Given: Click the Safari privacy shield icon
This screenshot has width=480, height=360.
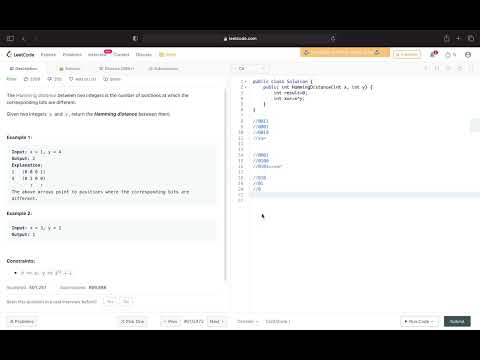Looking at the screenshot, I should click(135, 38).
